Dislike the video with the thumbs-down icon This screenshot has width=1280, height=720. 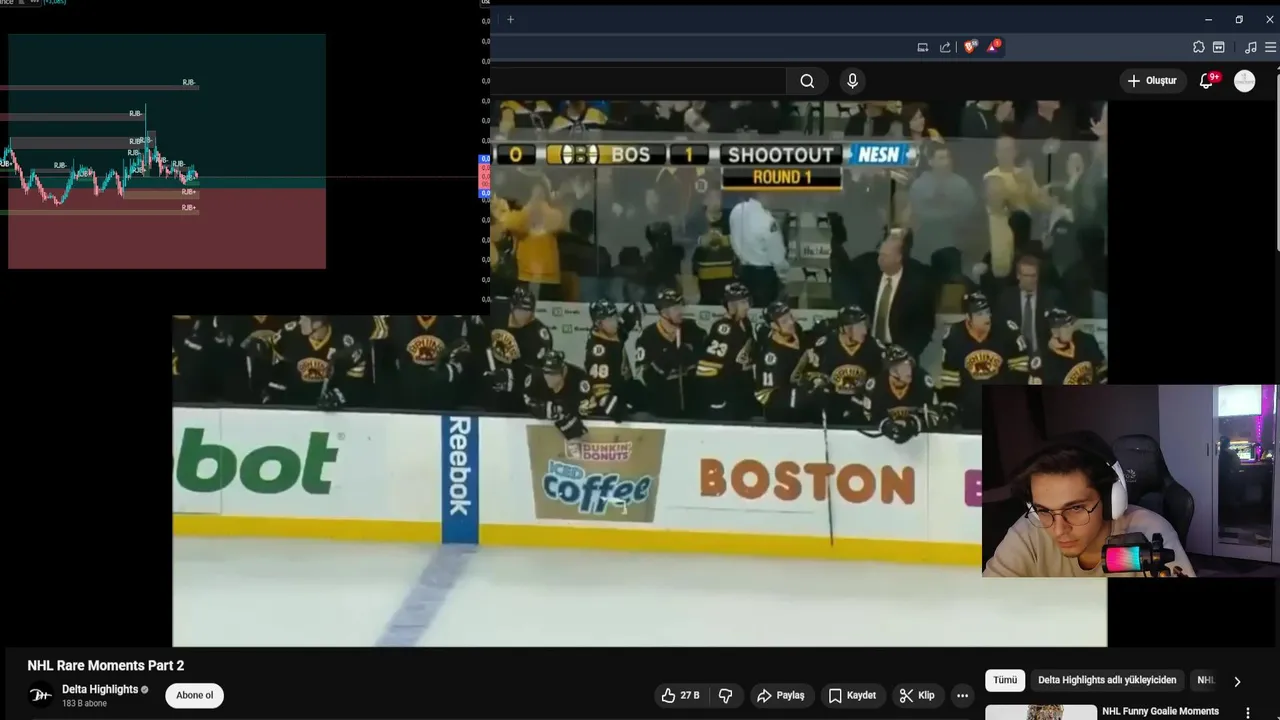tap(726, 695)
